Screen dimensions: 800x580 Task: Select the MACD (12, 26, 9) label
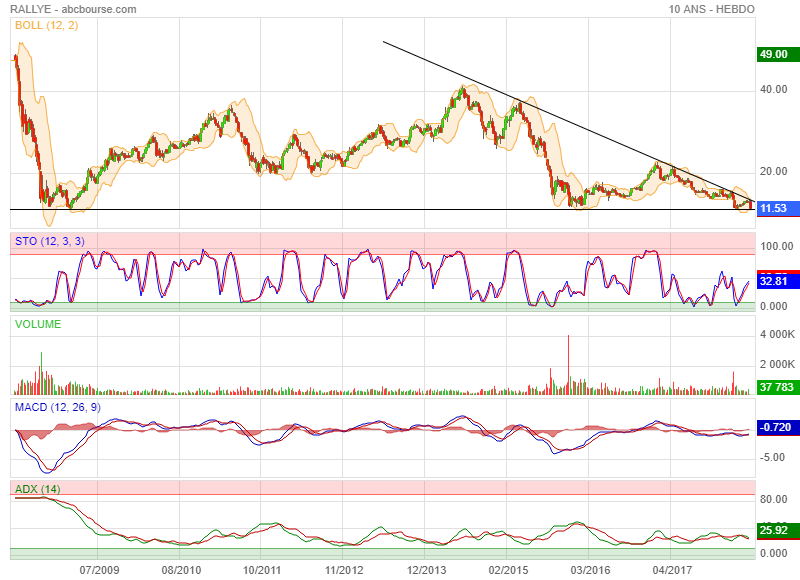(x=56, y=407)
